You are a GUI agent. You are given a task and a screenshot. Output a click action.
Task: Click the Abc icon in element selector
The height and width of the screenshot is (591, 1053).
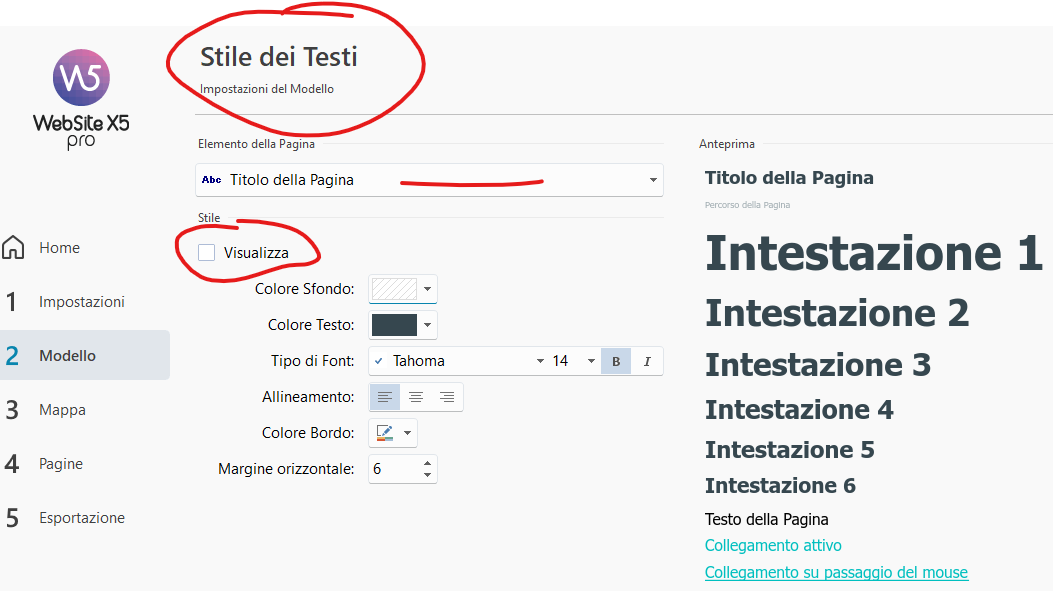coord(212,180)
